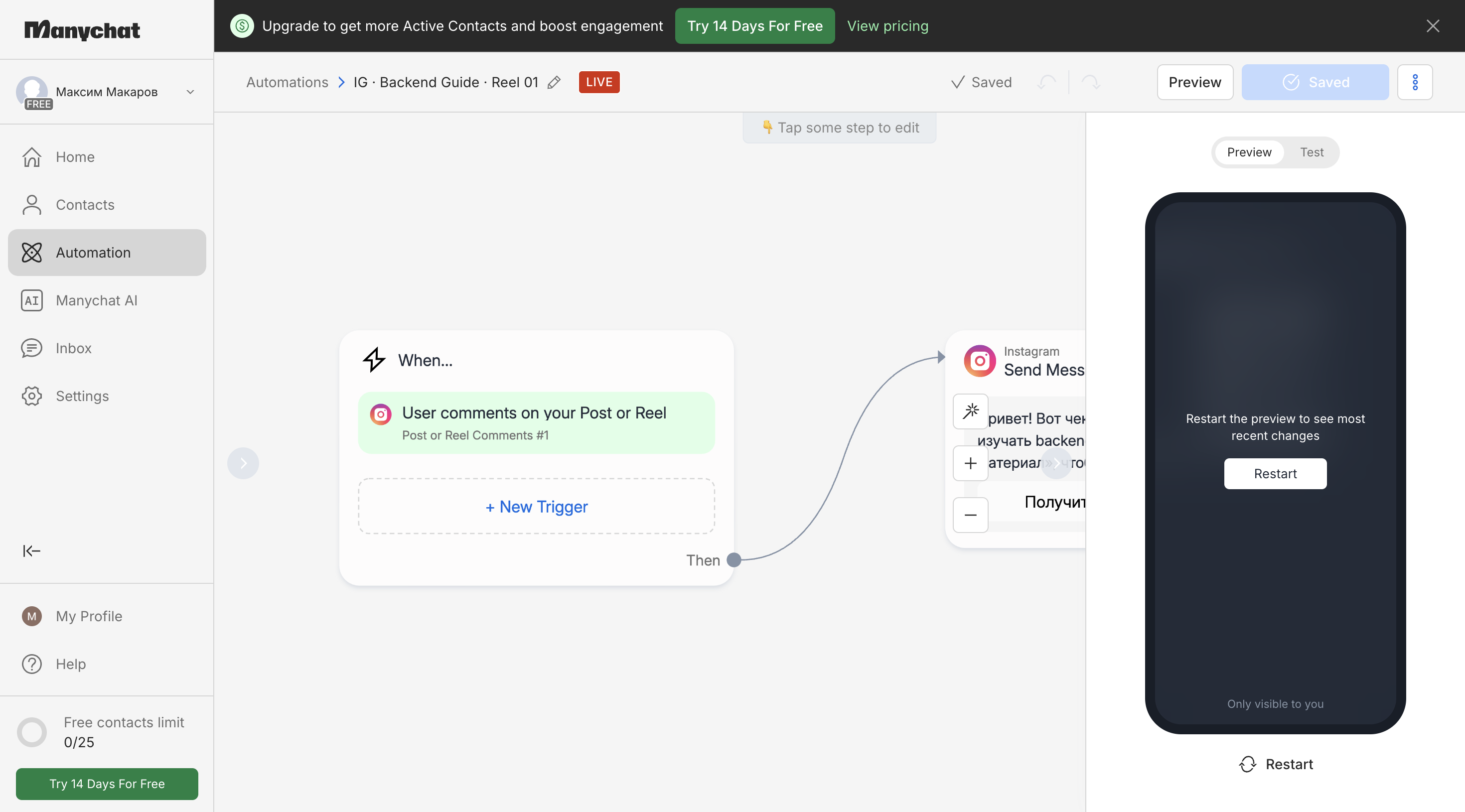
Task: Add a New Trigger
Action: coord(536,506)
